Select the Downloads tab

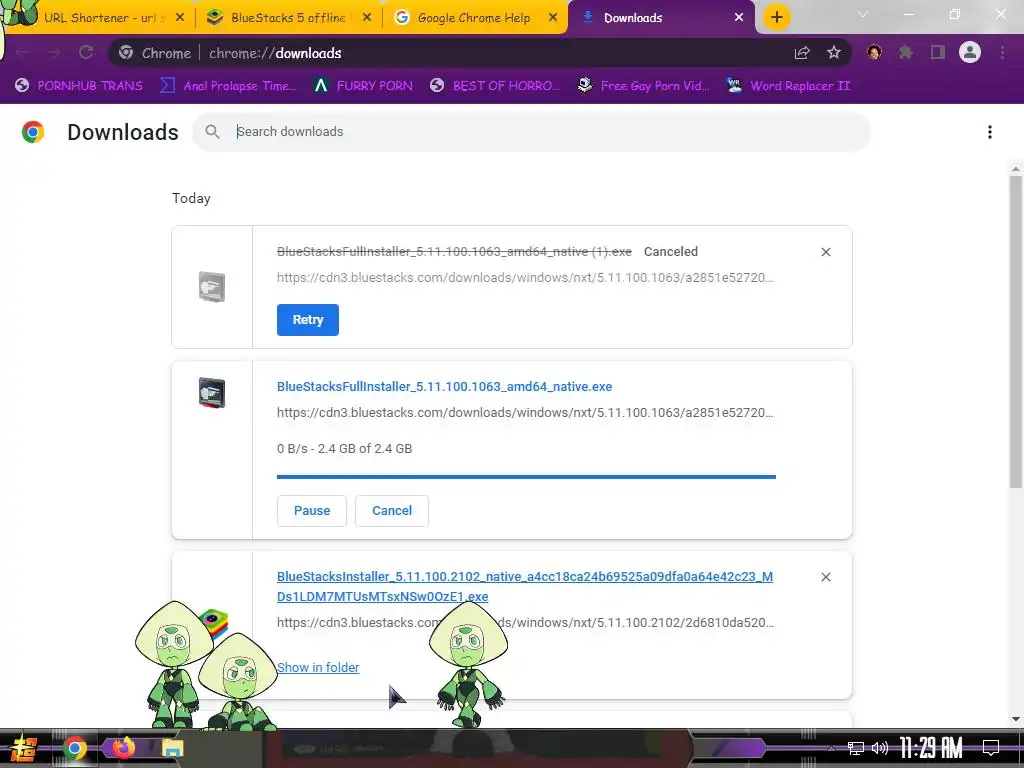point(653,18)
